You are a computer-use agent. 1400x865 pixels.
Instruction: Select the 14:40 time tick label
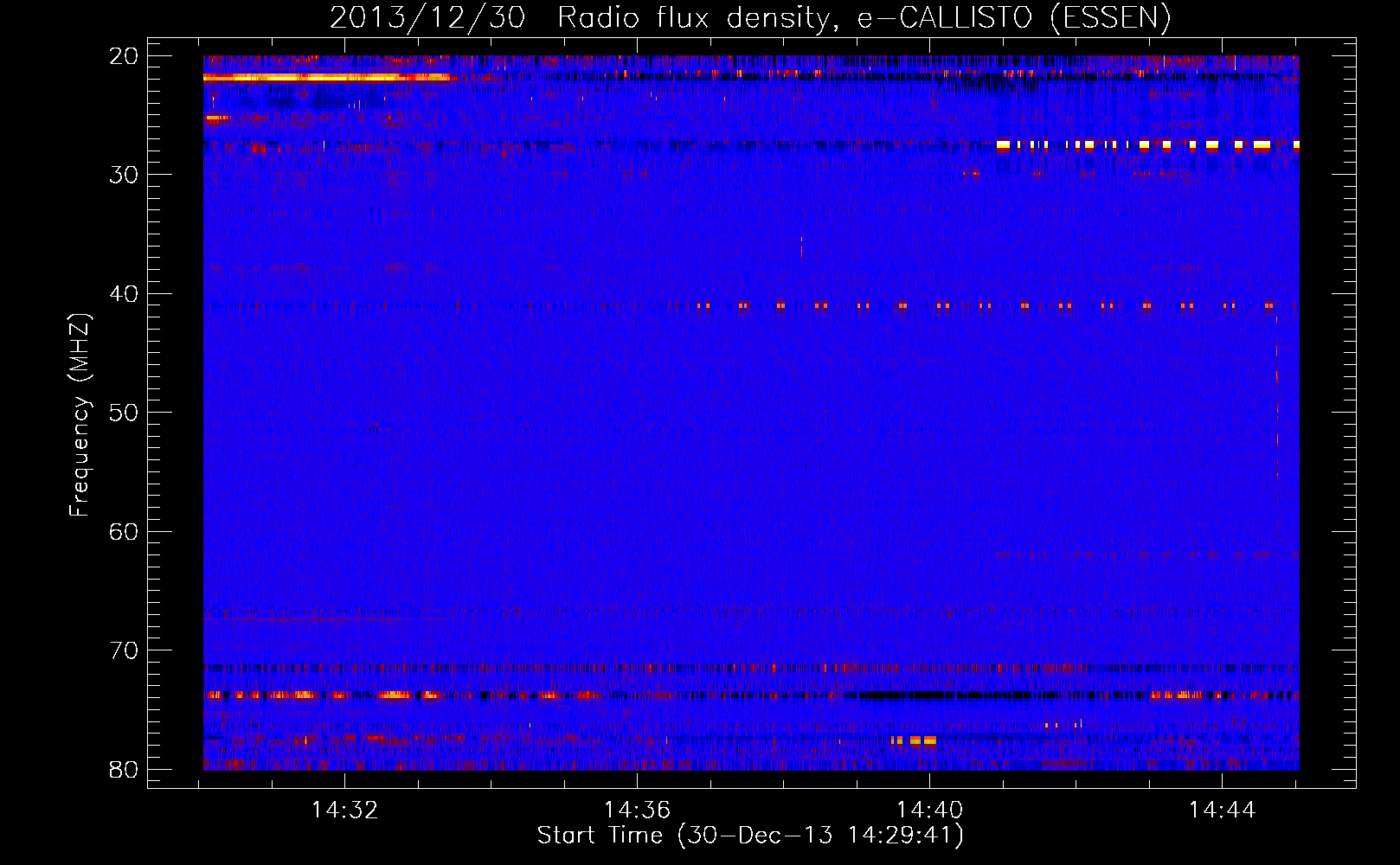click(x=929, y=811)
